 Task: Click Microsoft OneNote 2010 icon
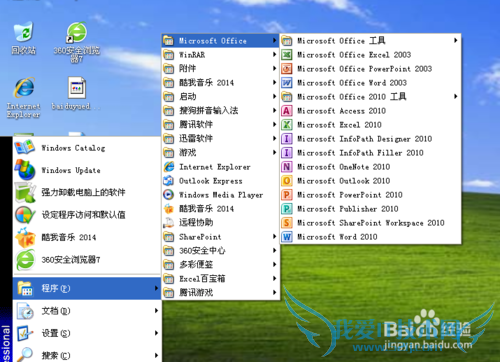[287, 167]
